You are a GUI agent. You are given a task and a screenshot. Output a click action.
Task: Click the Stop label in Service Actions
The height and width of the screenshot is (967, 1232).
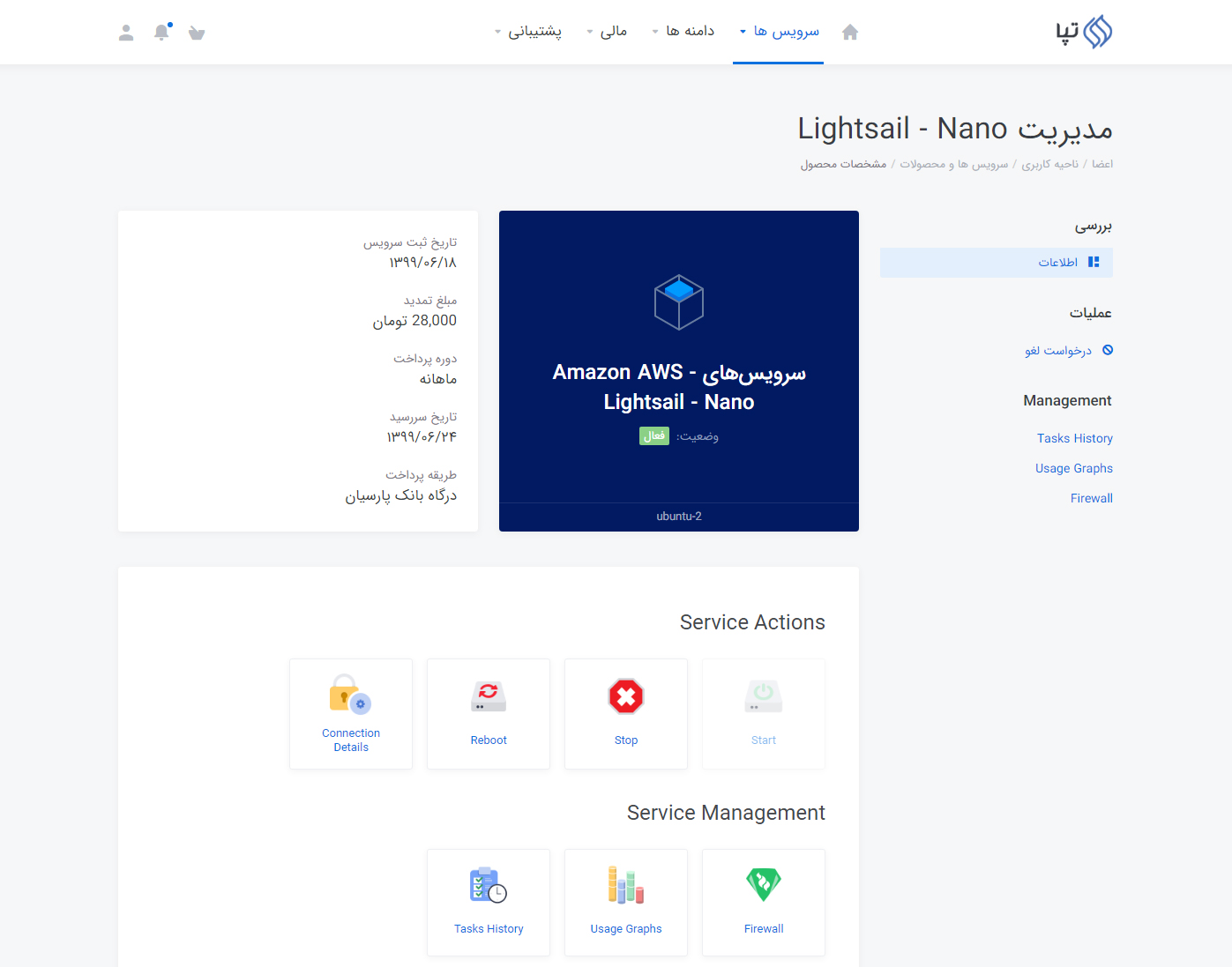tap(626, 740)
